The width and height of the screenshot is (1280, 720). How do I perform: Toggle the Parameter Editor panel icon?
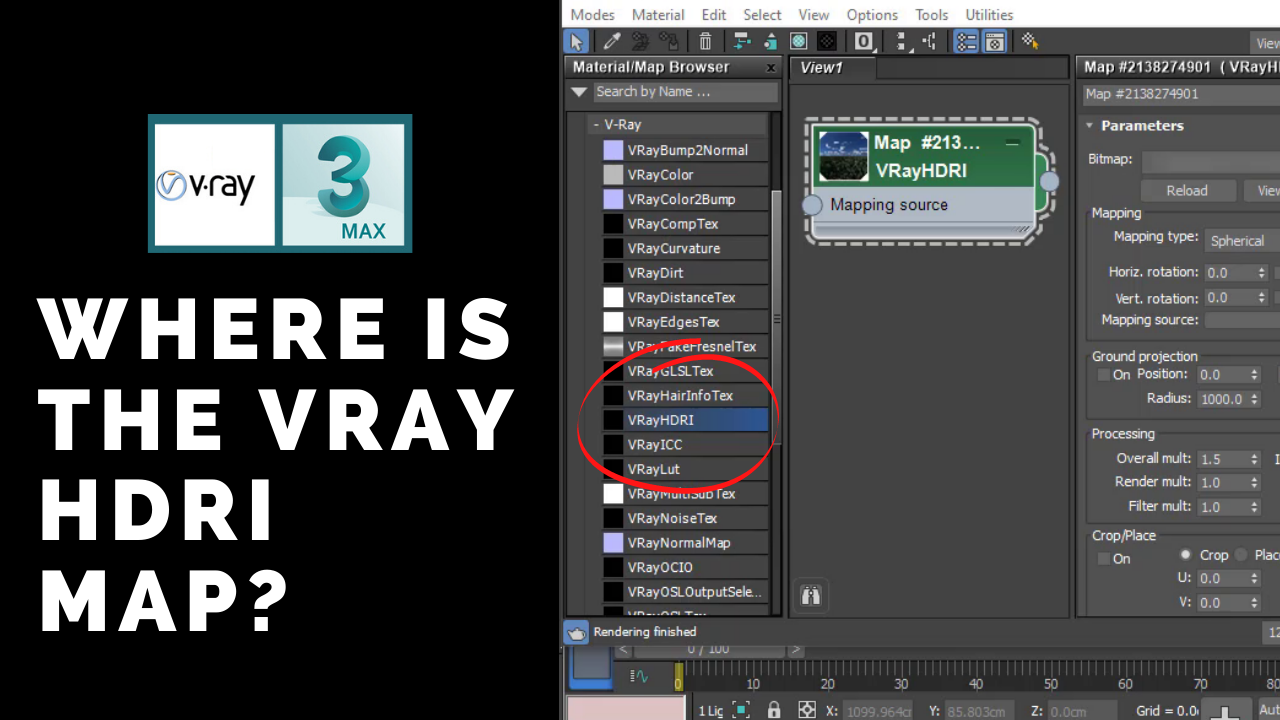[x=994, y=41]
